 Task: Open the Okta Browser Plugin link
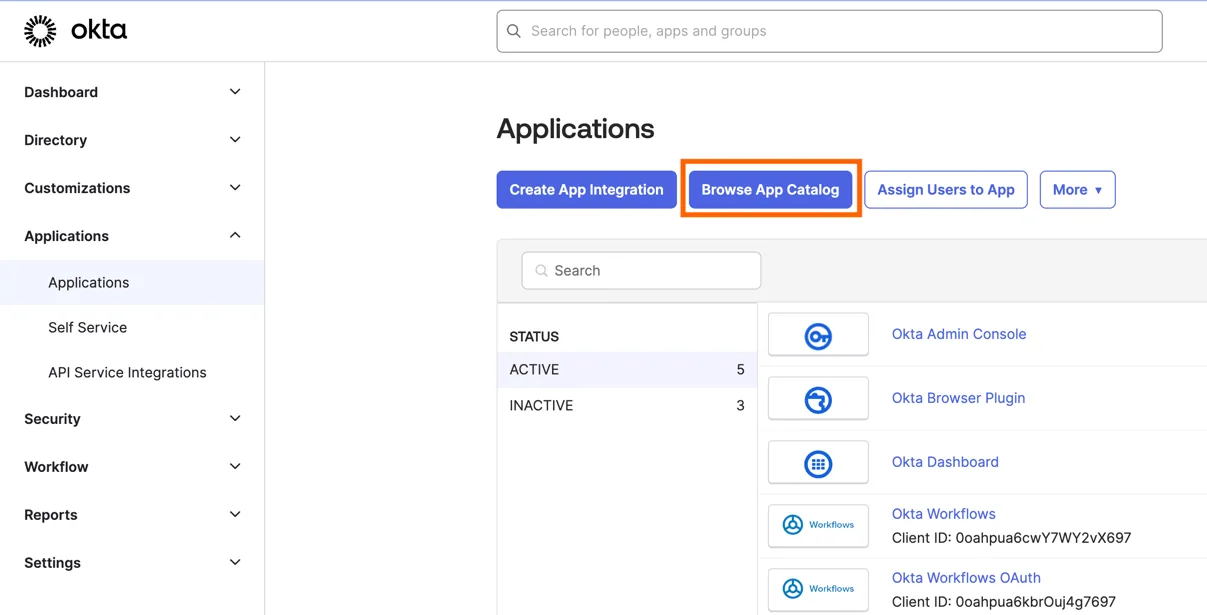pyautogui.click(x=958, y=398)
